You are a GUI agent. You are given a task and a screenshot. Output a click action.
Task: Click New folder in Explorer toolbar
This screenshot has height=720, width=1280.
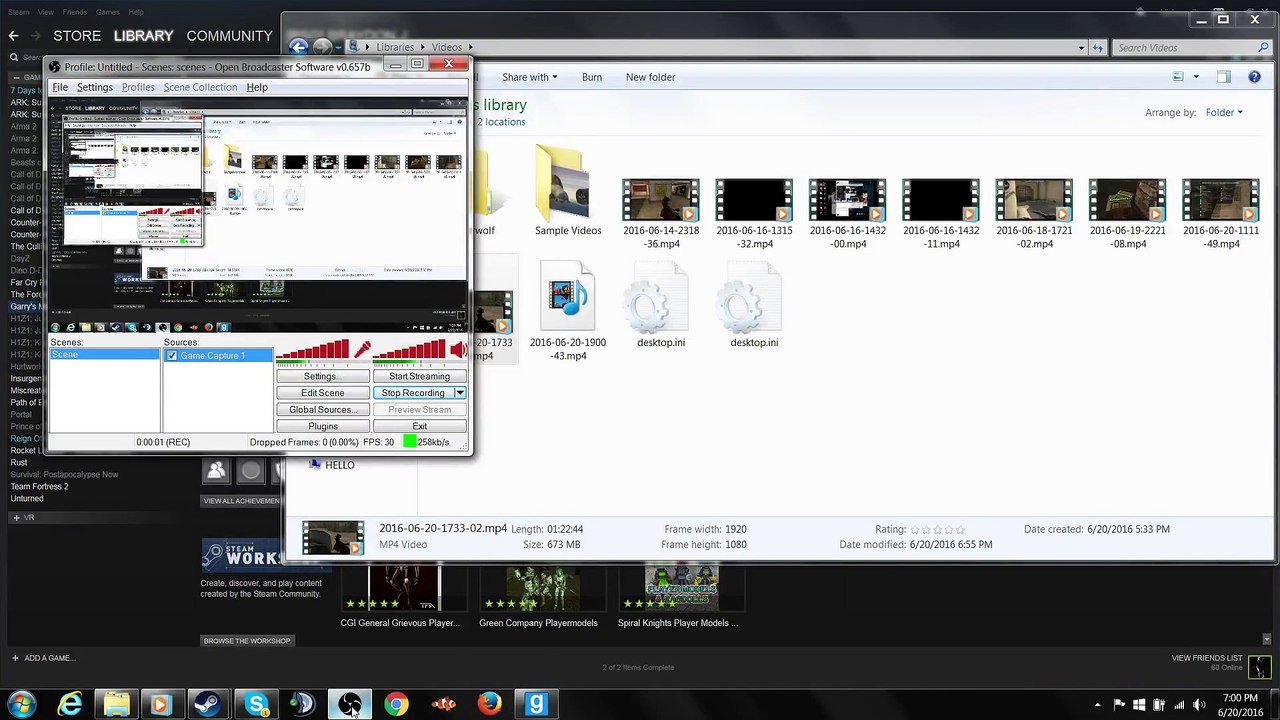click(x=650, y=77)
